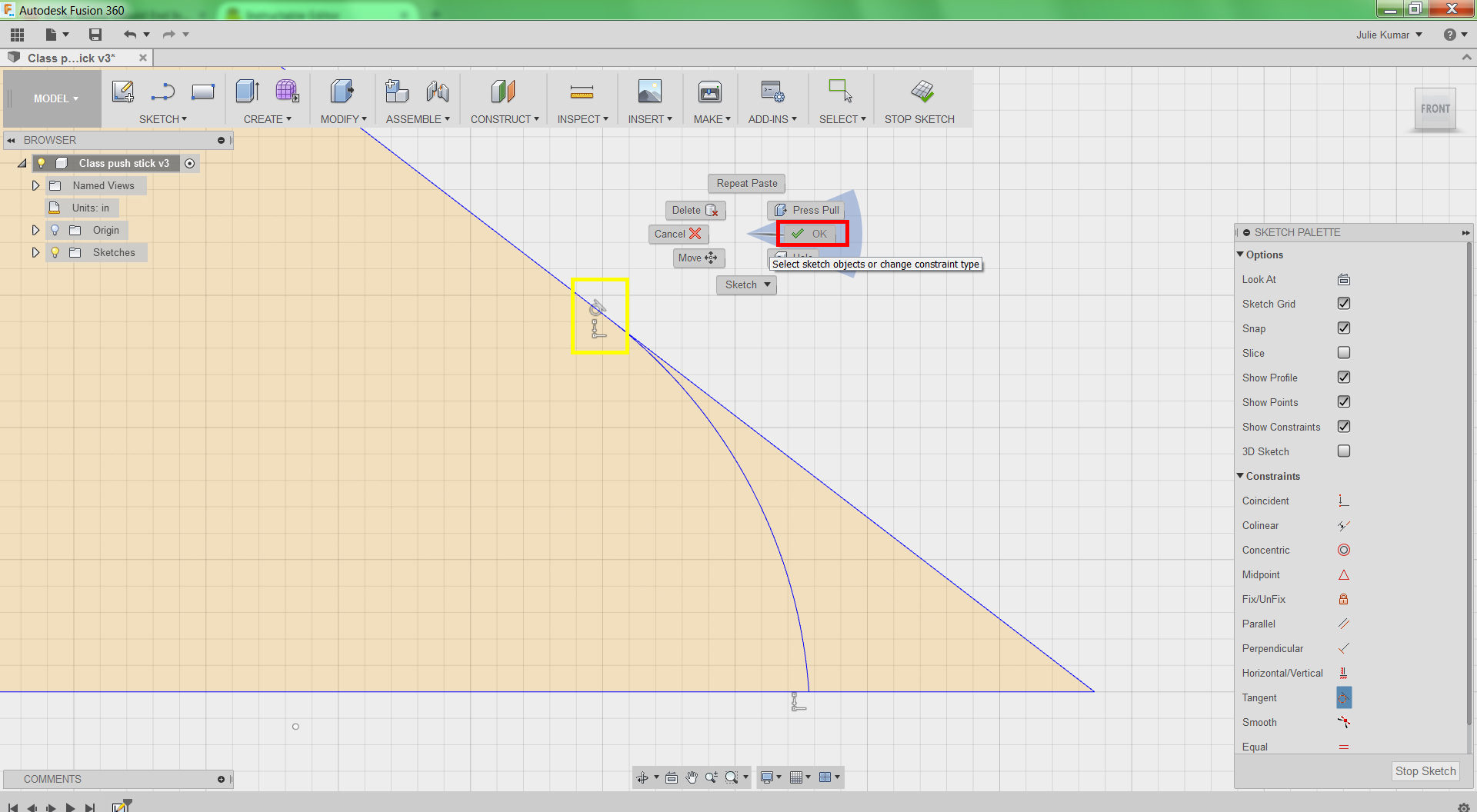Click the Midpoint constraint icon
The width and height of the screenshot is (1477, 812).
(1344, 574)
